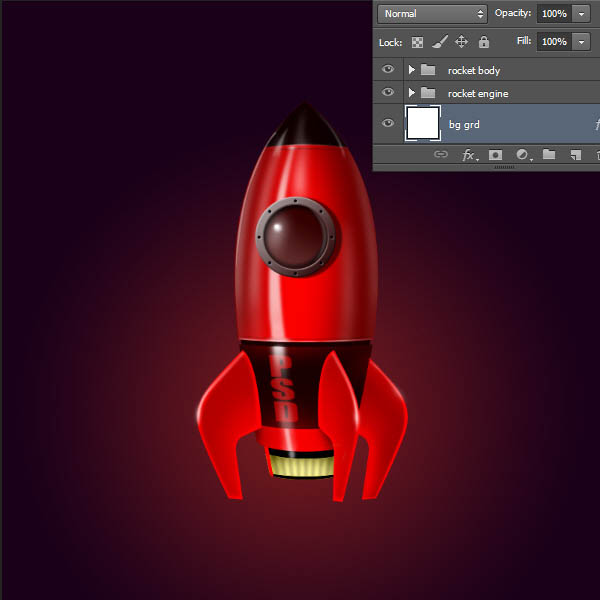Toggle visibility of bg grd layer
The height and width of the screenshot is (600, 600).
388,122
